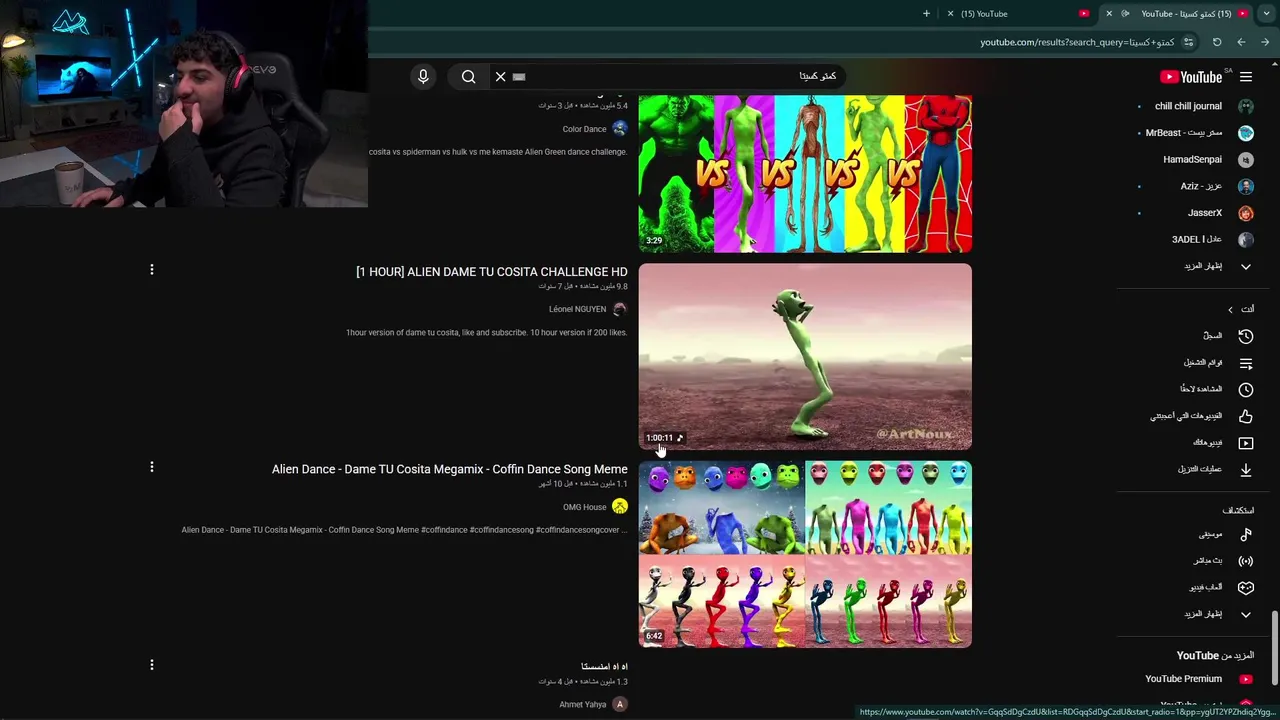1280x720 pixels.
Task: Reload the page with browser refresh icon
Action: click(1217, 42)
